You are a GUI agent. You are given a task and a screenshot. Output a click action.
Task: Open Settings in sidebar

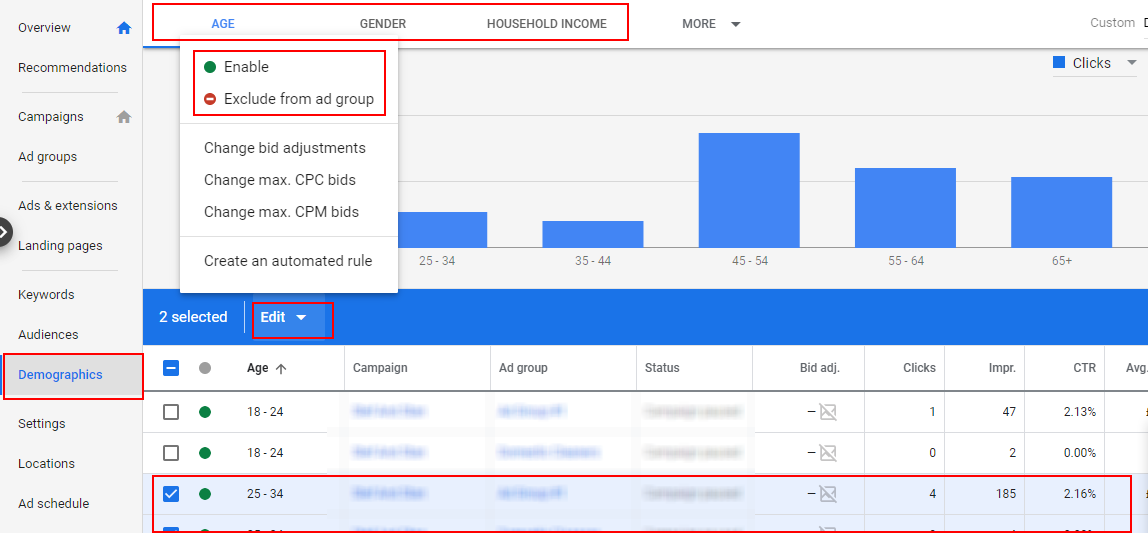pos(42,424)
